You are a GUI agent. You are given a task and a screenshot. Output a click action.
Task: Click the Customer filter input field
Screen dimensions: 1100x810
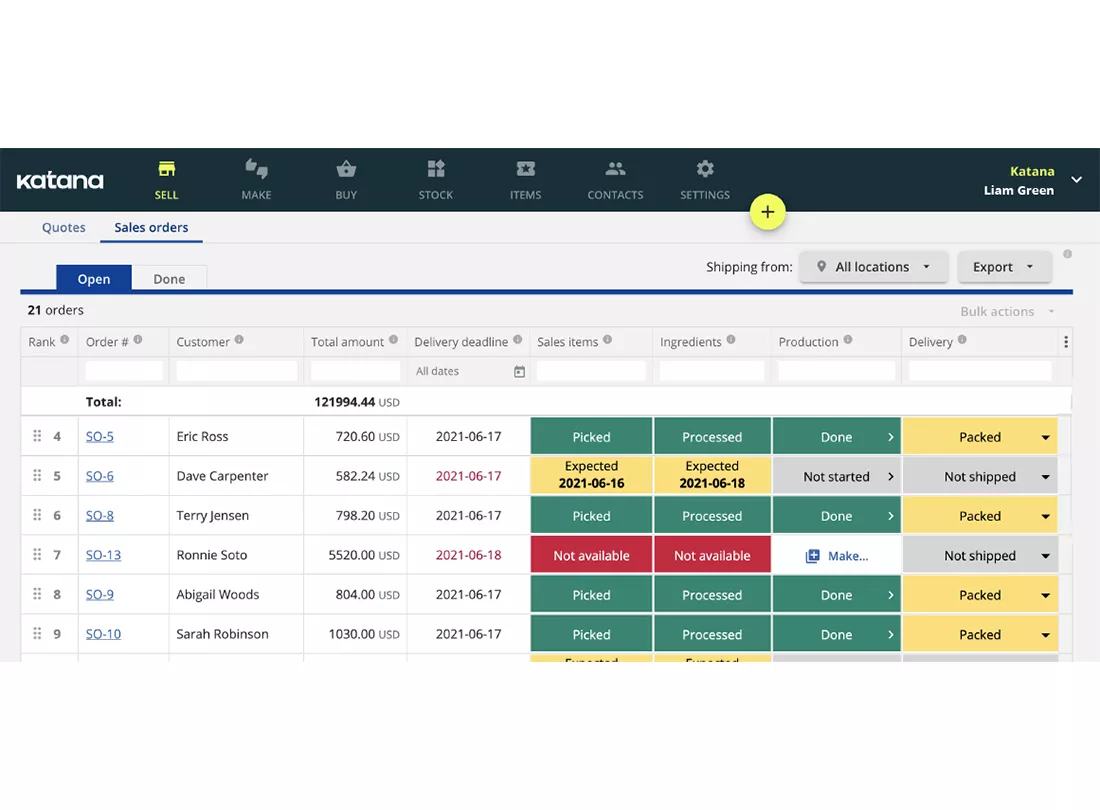click(236, 371)
